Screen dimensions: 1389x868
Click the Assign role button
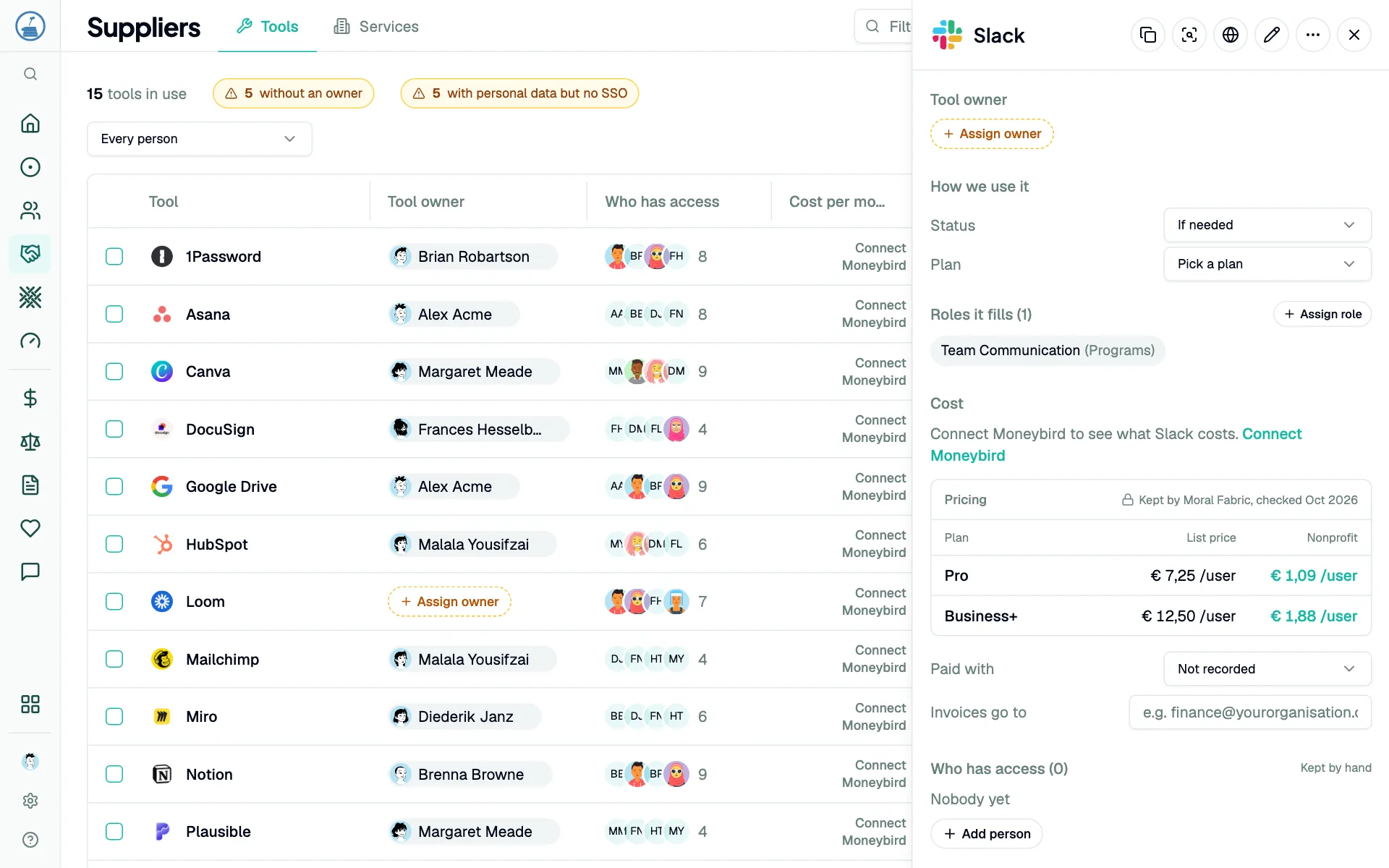click(1322, 314)
